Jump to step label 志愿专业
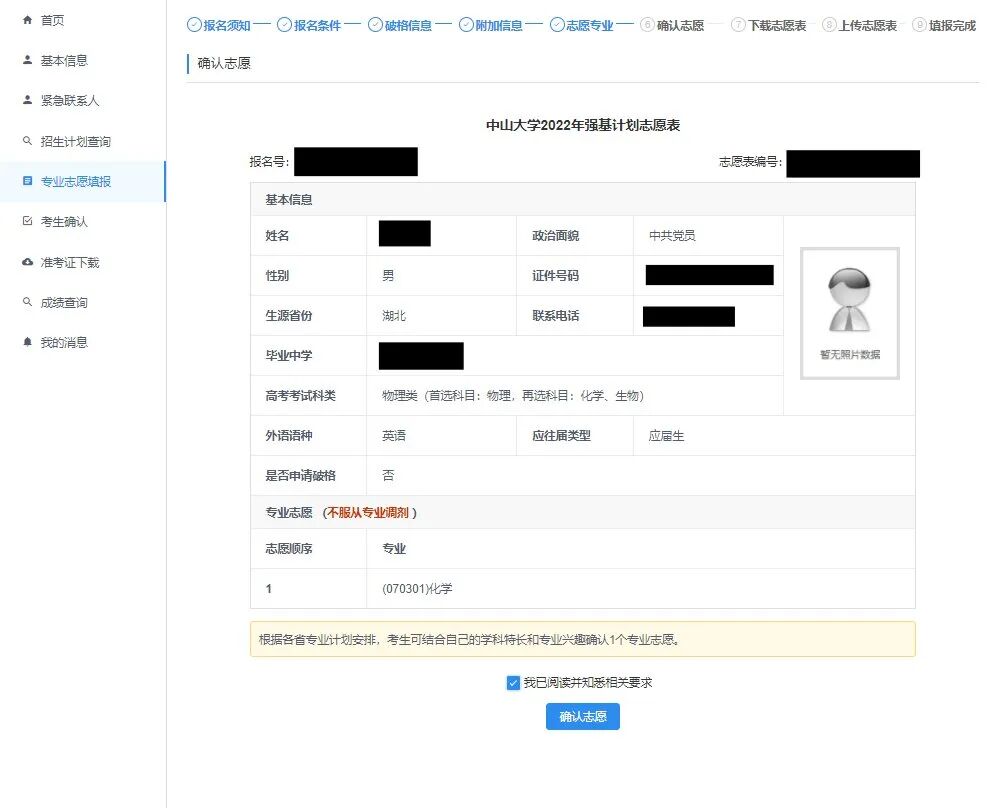This screenshot has height=808, width=996. point(590,25)
